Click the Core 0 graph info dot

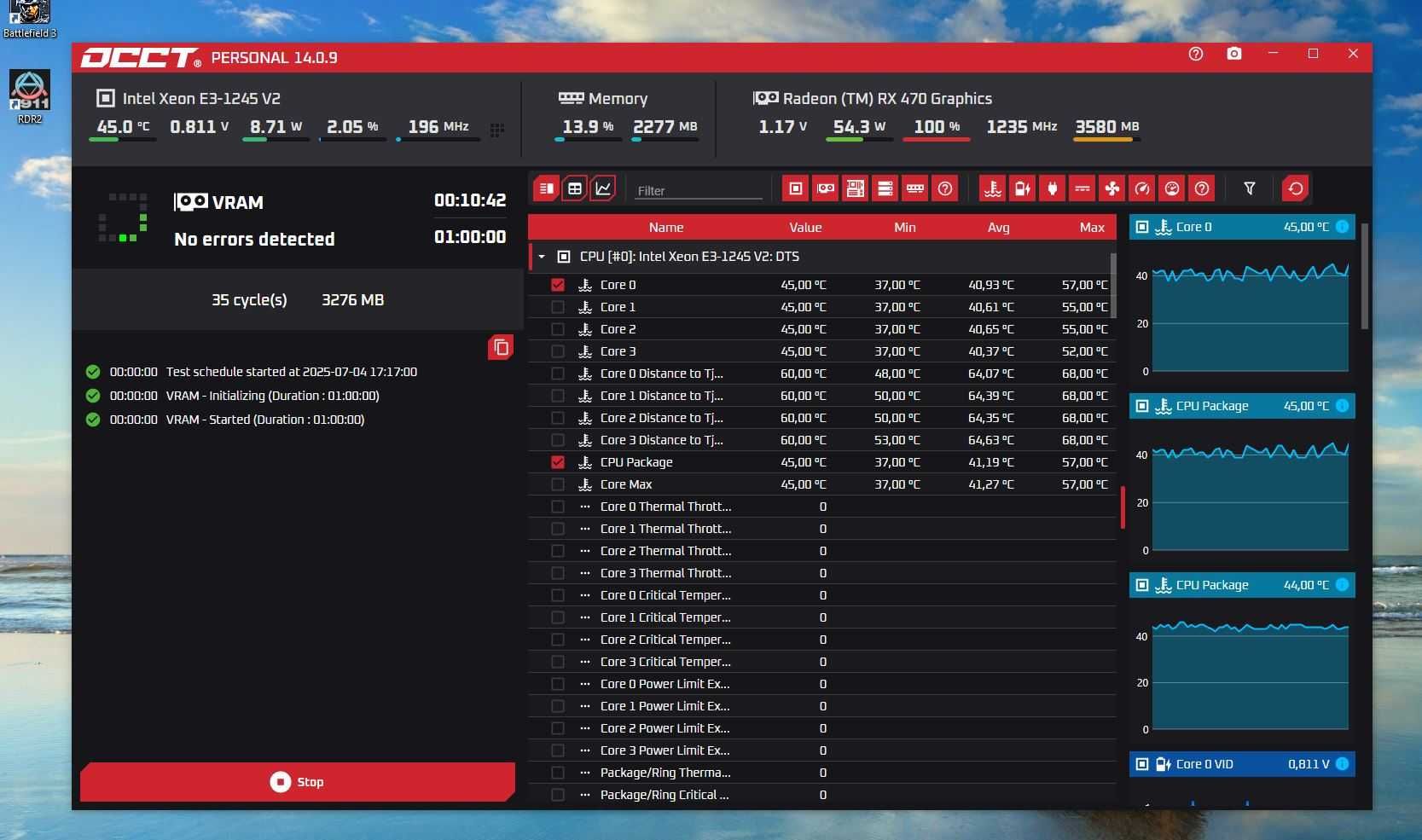pos(1342,227)
